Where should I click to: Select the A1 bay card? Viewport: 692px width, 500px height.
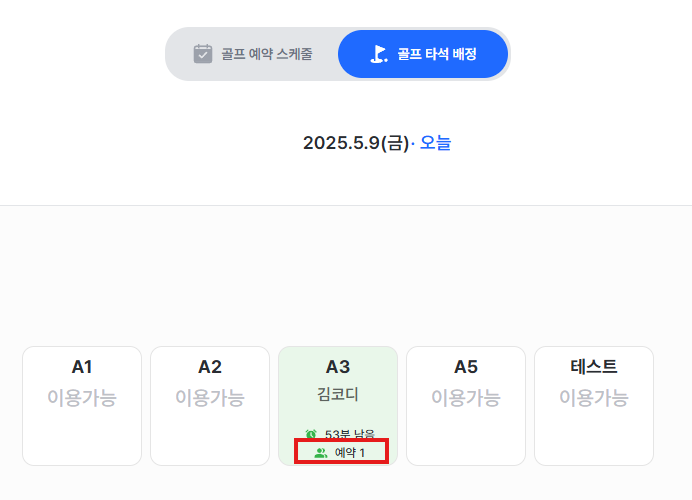coord(82,406)
